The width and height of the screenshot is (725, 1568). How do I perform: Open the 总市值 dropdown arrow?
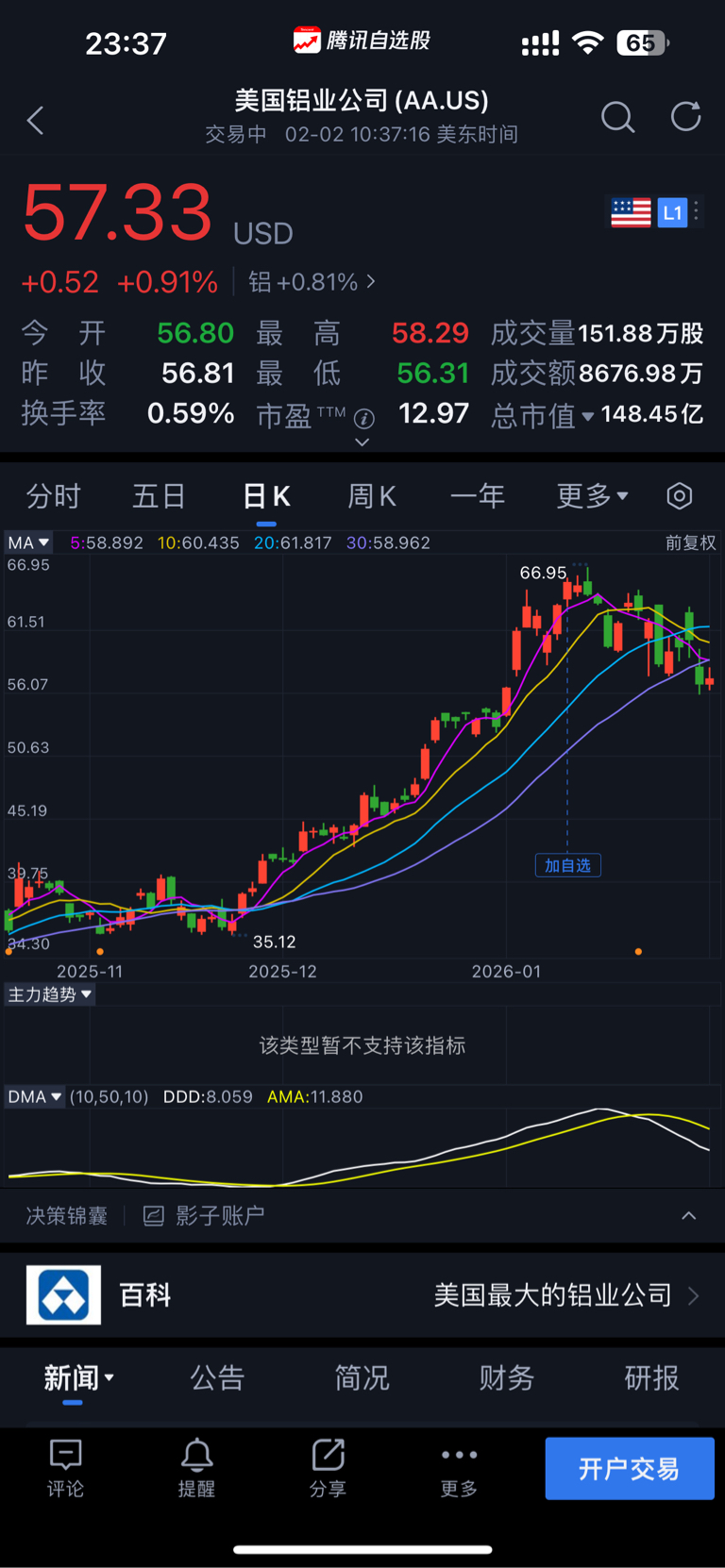pos(587,416)
